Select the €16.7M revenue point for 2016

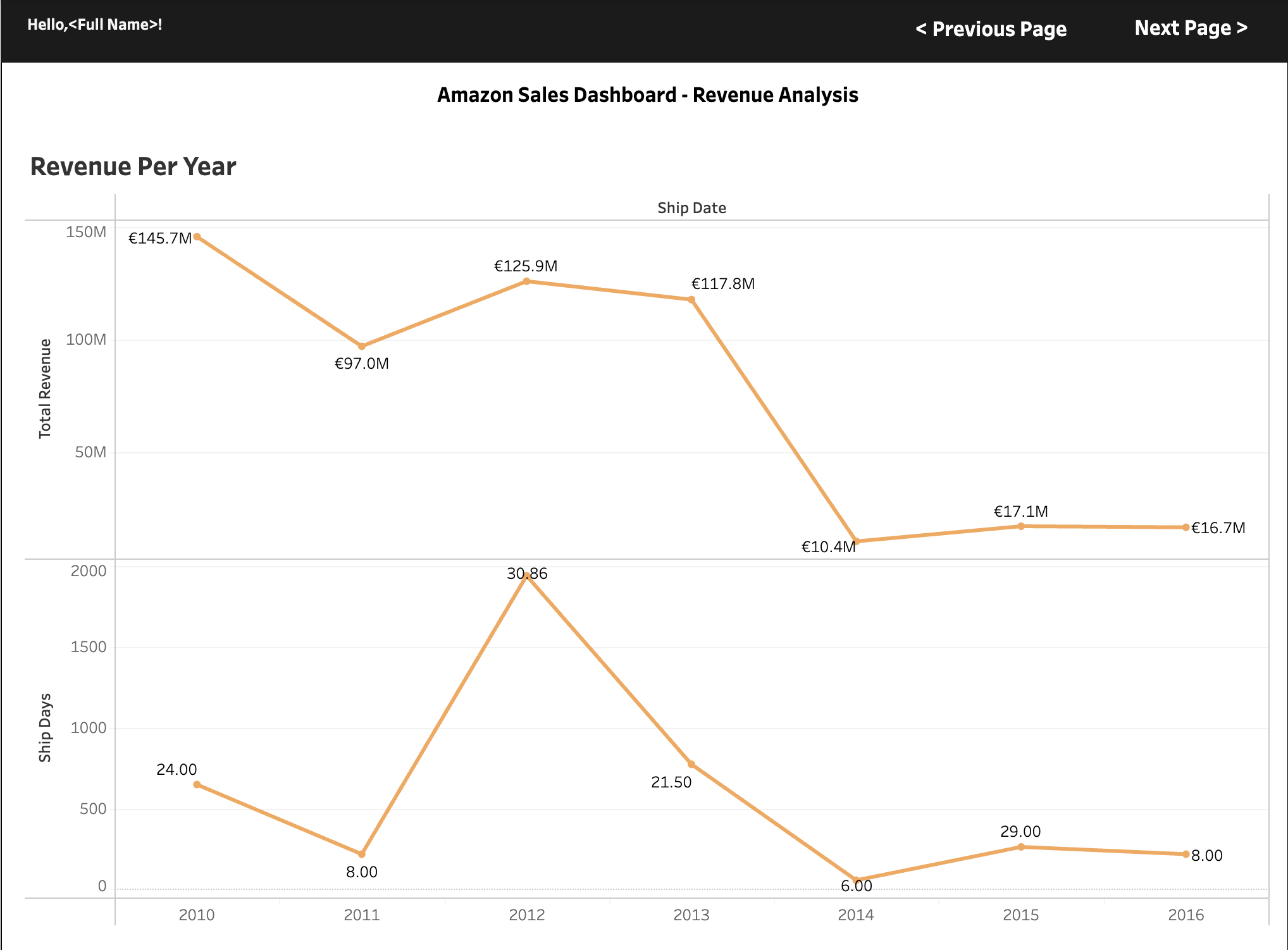tap(1186, 527)
